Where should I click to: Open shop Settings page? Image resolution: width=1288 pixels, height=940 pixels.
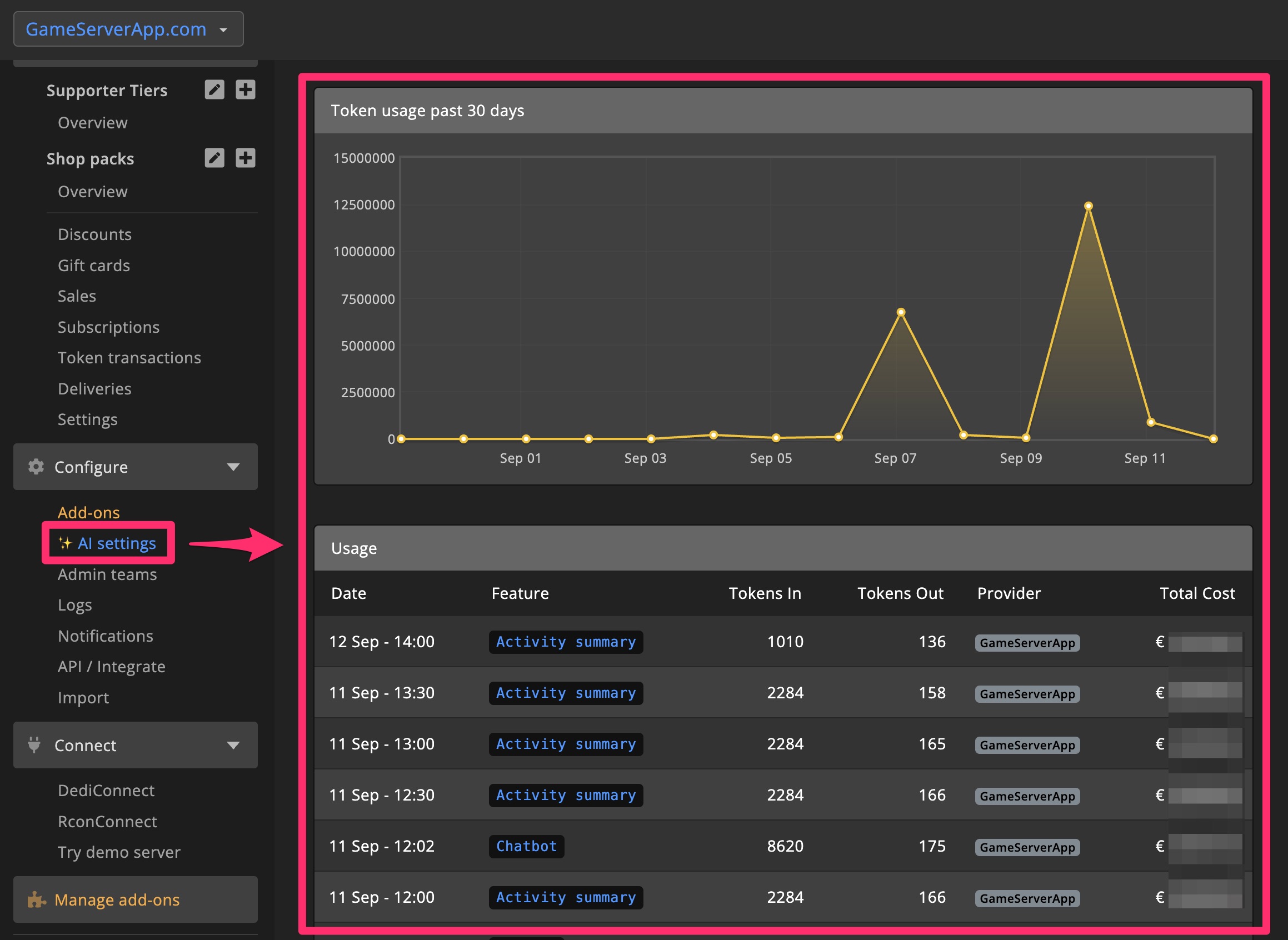(88, 420)
